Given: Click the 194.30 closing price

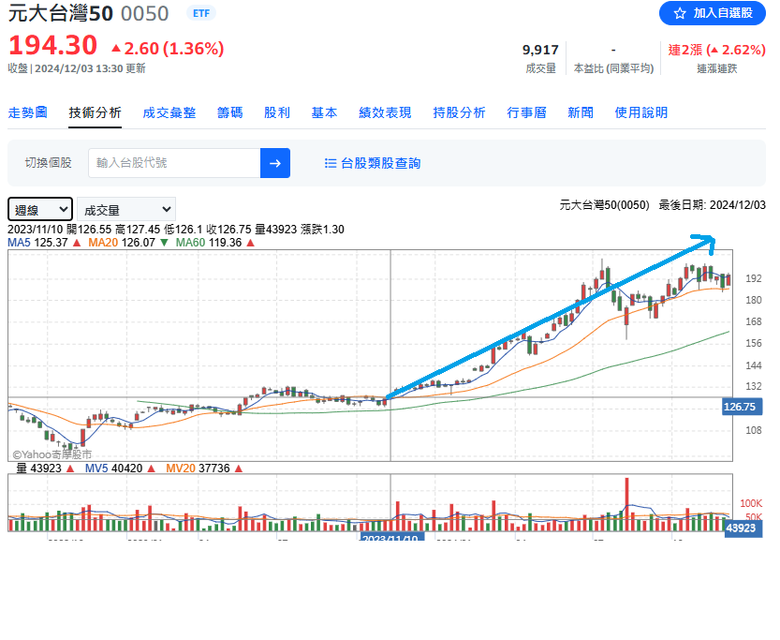Looking at the screenshot, I should coord(53,45).
